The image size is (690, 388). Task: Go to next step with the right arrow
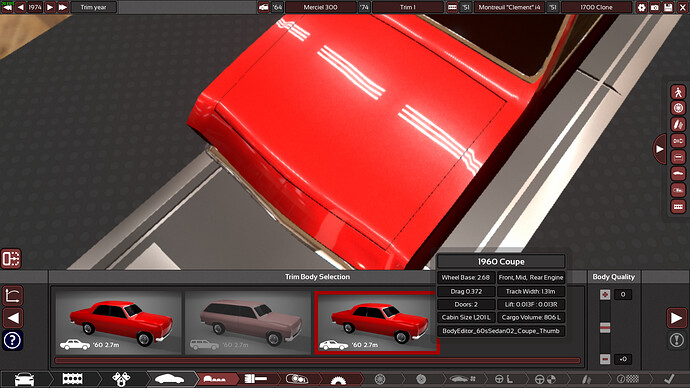(x=676, y=318)
